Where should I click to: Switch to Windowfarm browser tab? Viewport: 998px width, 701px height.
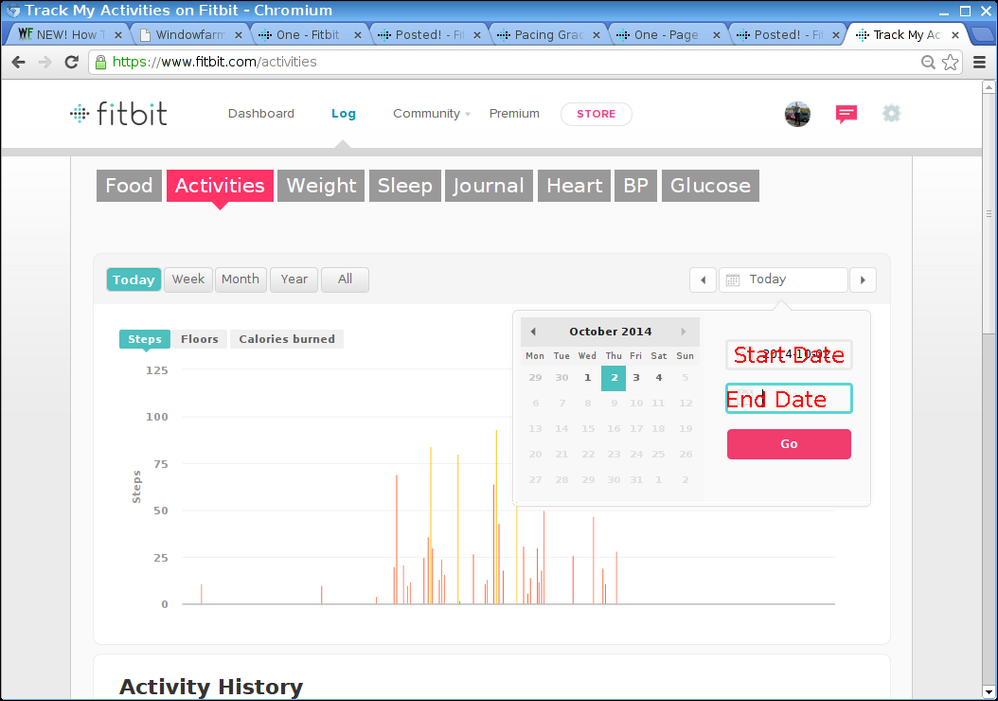190,35
